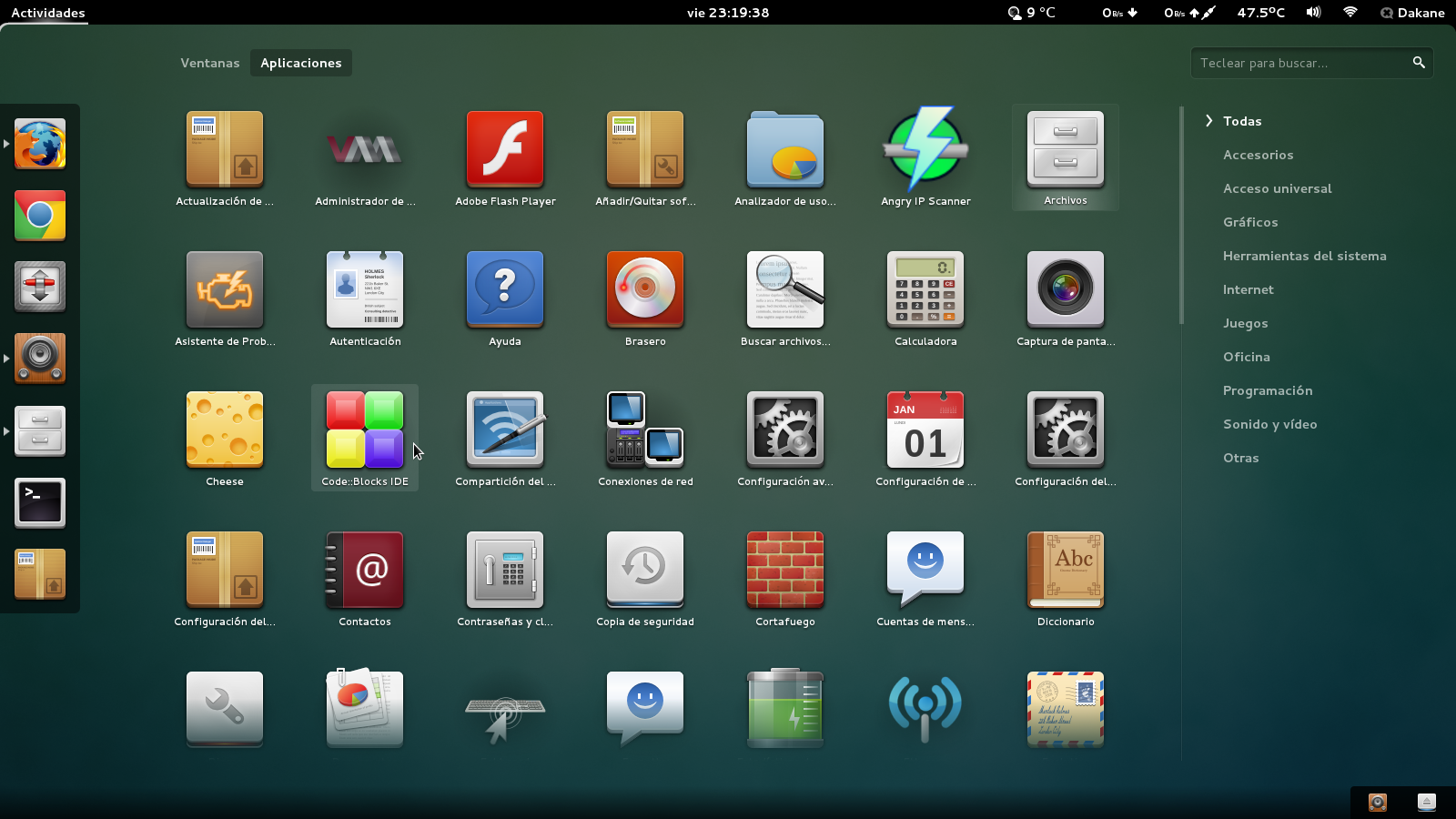Switch to Ventanas tab
The image size is (1456, 819).
point(210,63)
